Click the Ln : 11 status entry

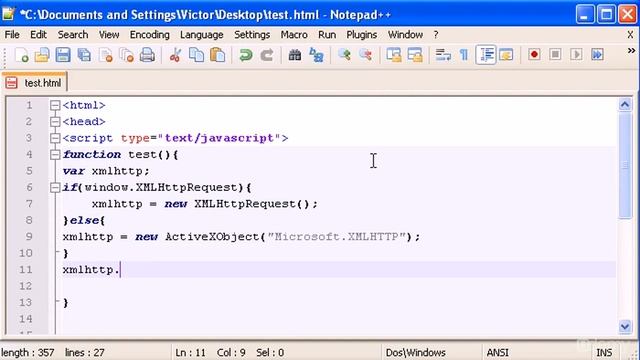[191, 352]
